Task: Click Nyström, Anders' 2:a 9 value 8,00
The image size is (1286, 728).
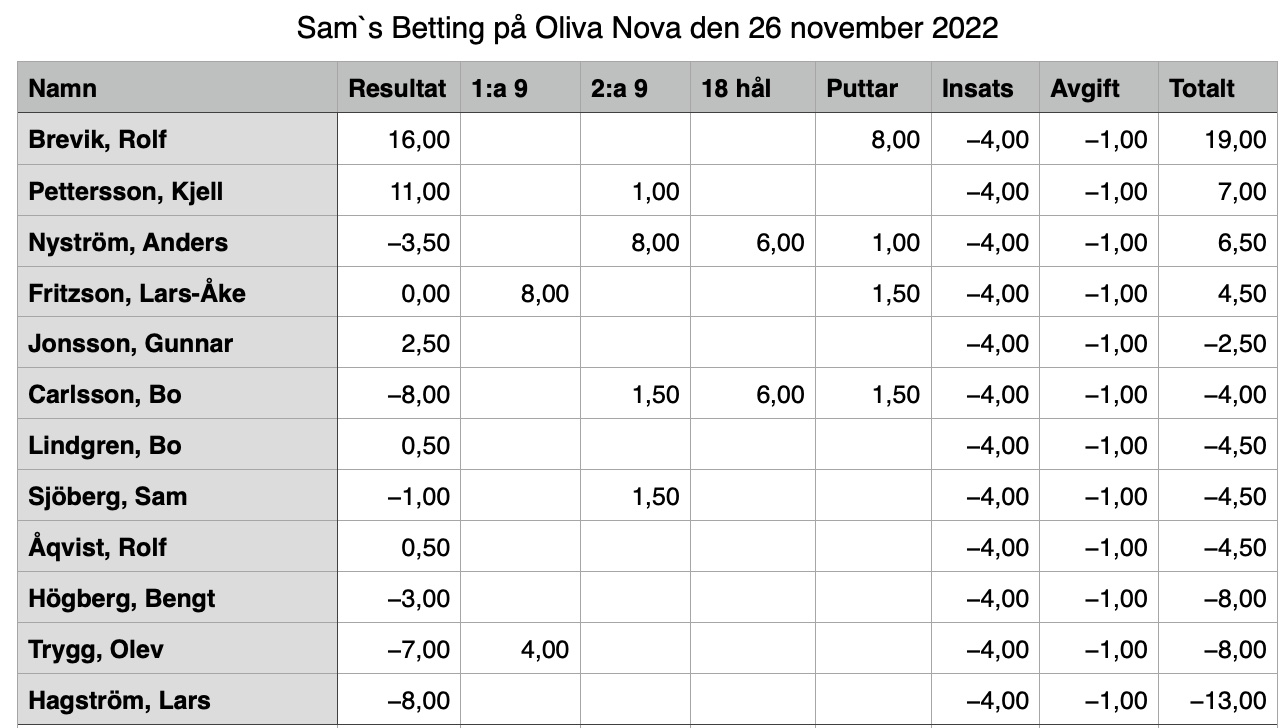Action: coord(634,242)
